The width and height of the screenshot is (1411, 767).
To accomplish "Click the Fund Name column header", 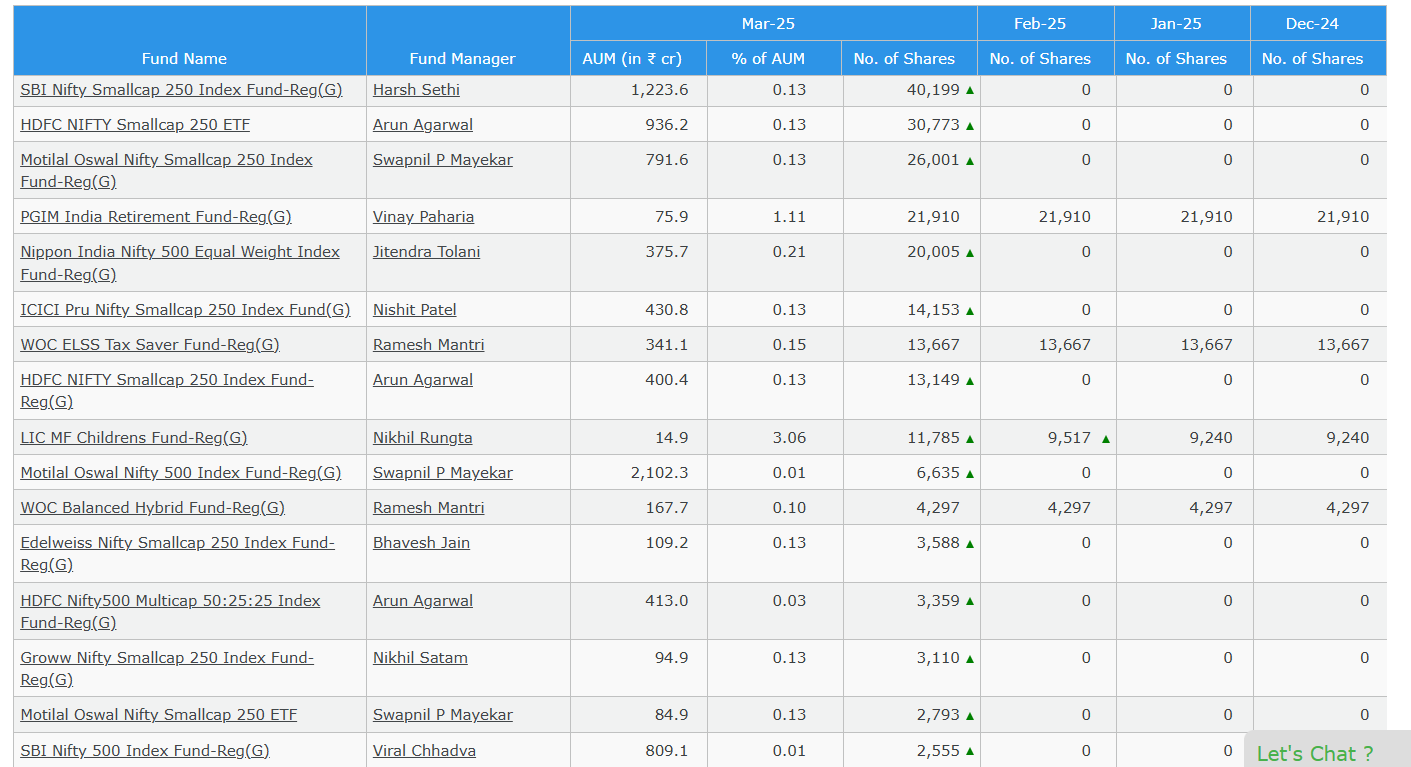I will [184, 59].
